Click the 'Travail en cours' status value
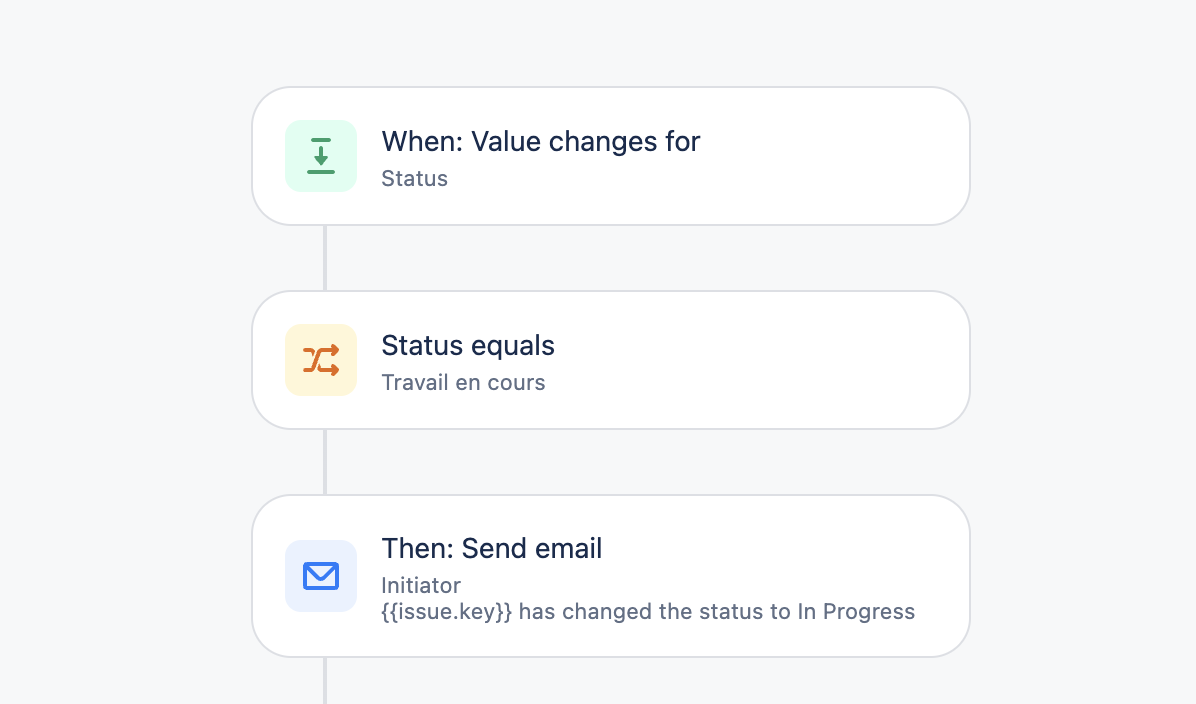1196x704 pixels. [x=463, y=382]
